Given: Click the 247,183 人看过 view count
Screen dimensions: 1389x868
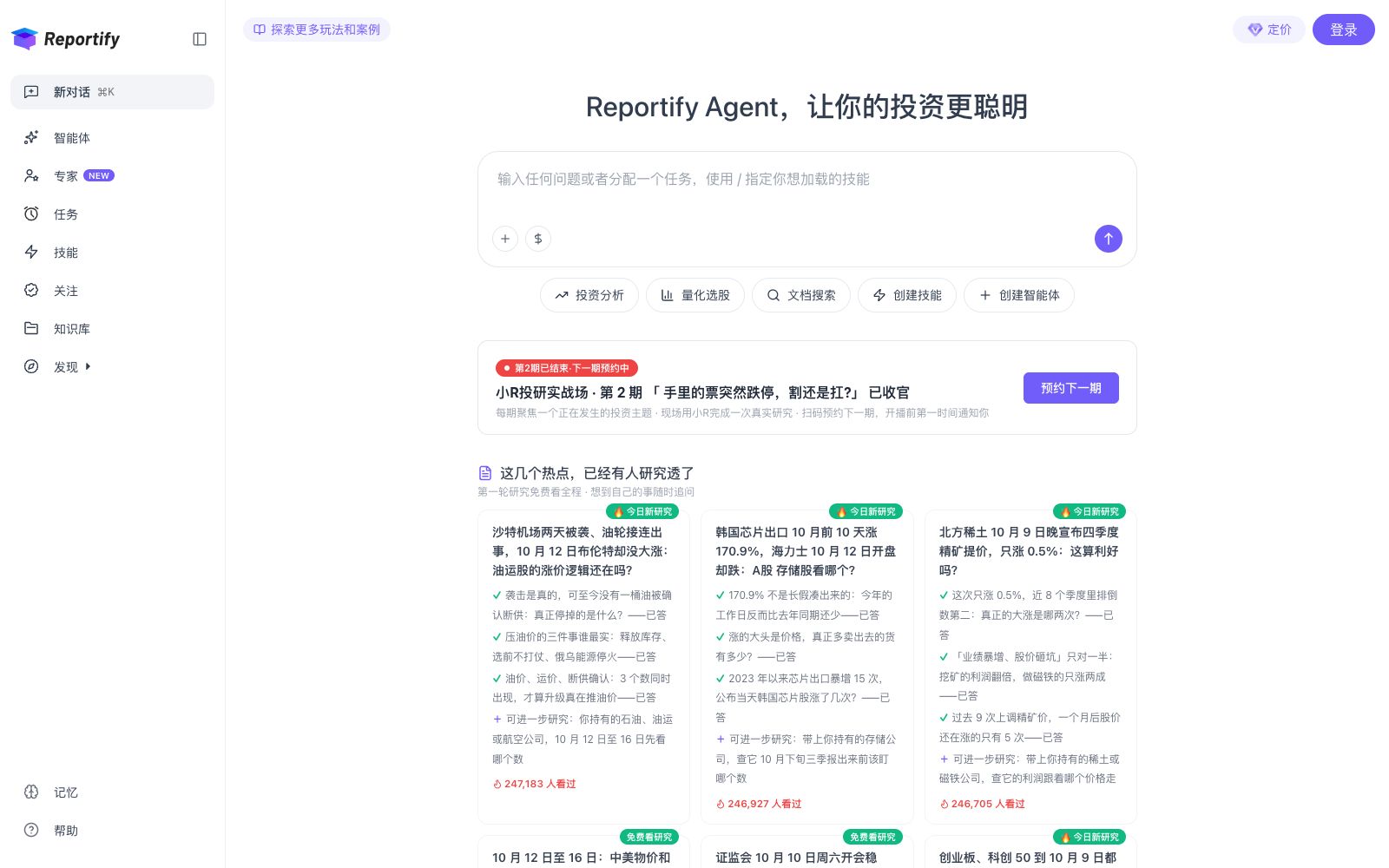Looking at the screenshot, I should click(535, 784).
